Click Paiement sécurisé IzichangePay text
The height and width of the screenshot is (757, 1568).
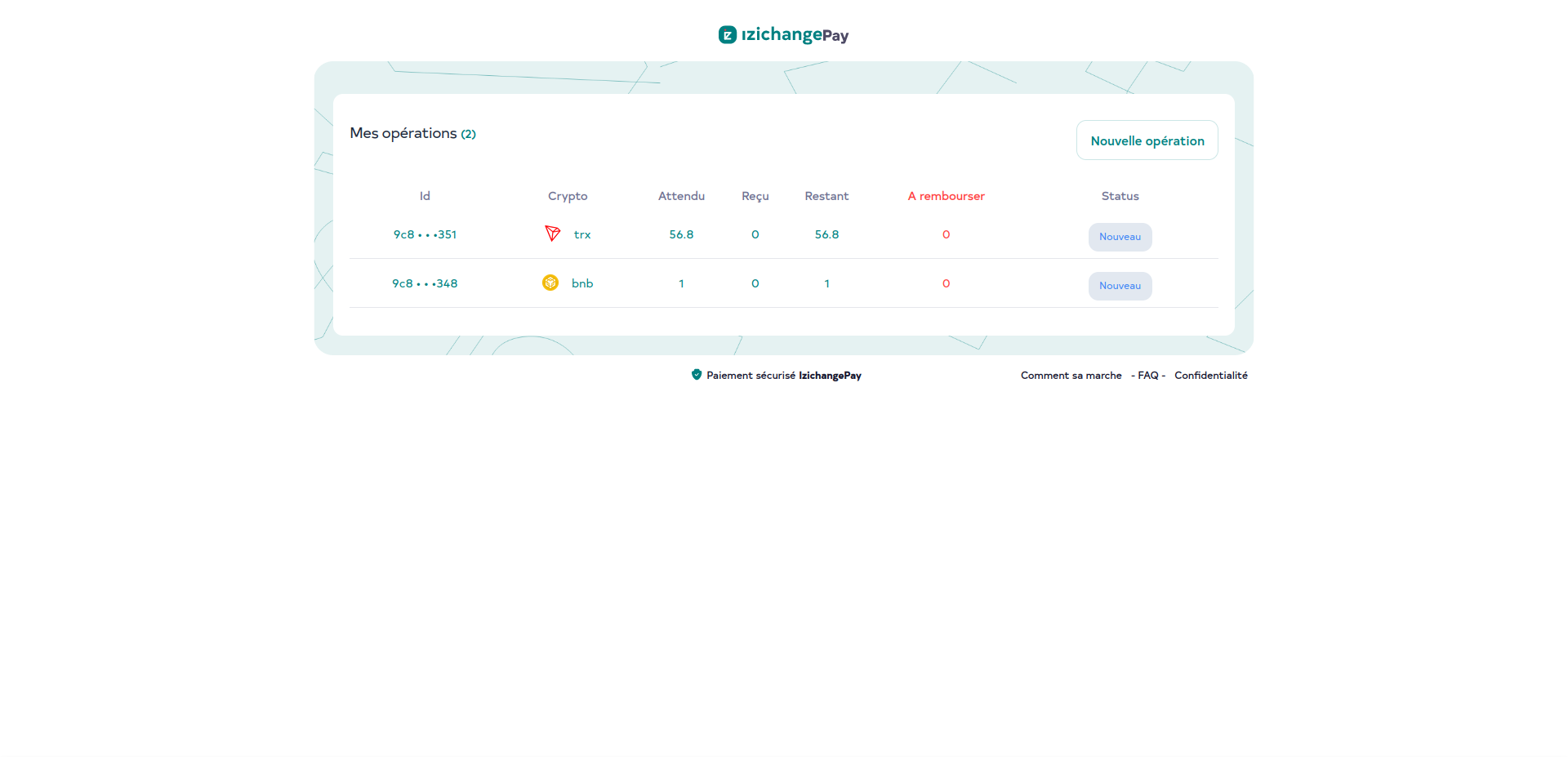coord(783,376)
